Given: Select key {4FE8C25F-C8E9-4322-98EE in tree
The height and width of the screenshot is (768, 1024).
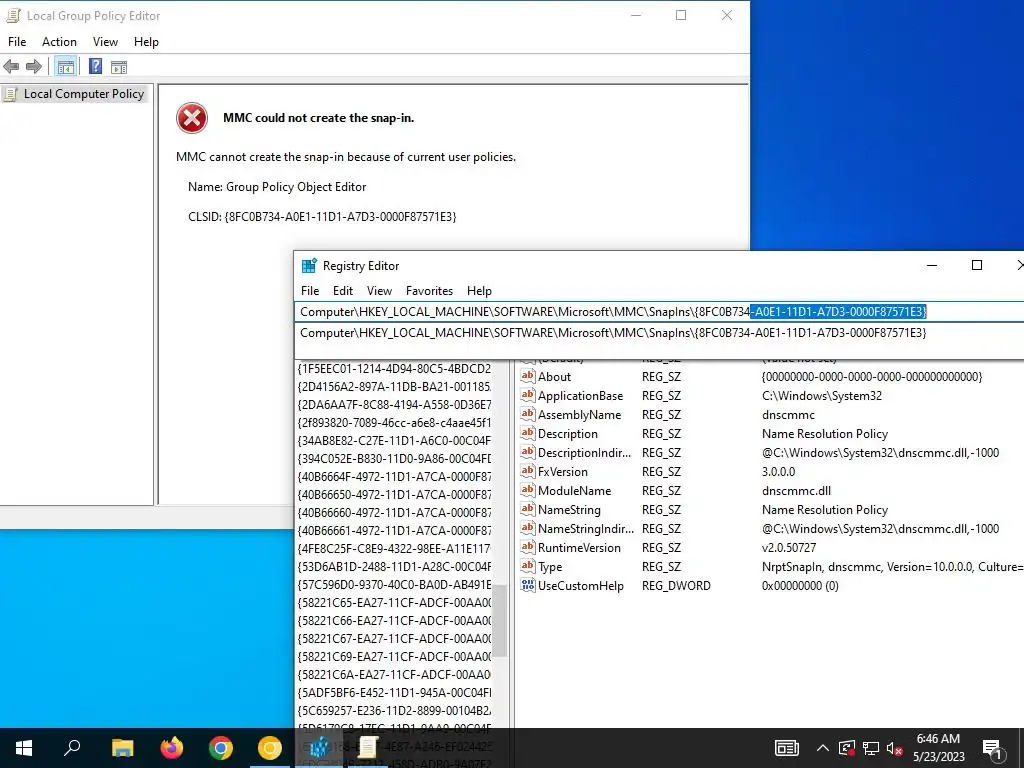Looking at the screenshot, I should point(394,548).
